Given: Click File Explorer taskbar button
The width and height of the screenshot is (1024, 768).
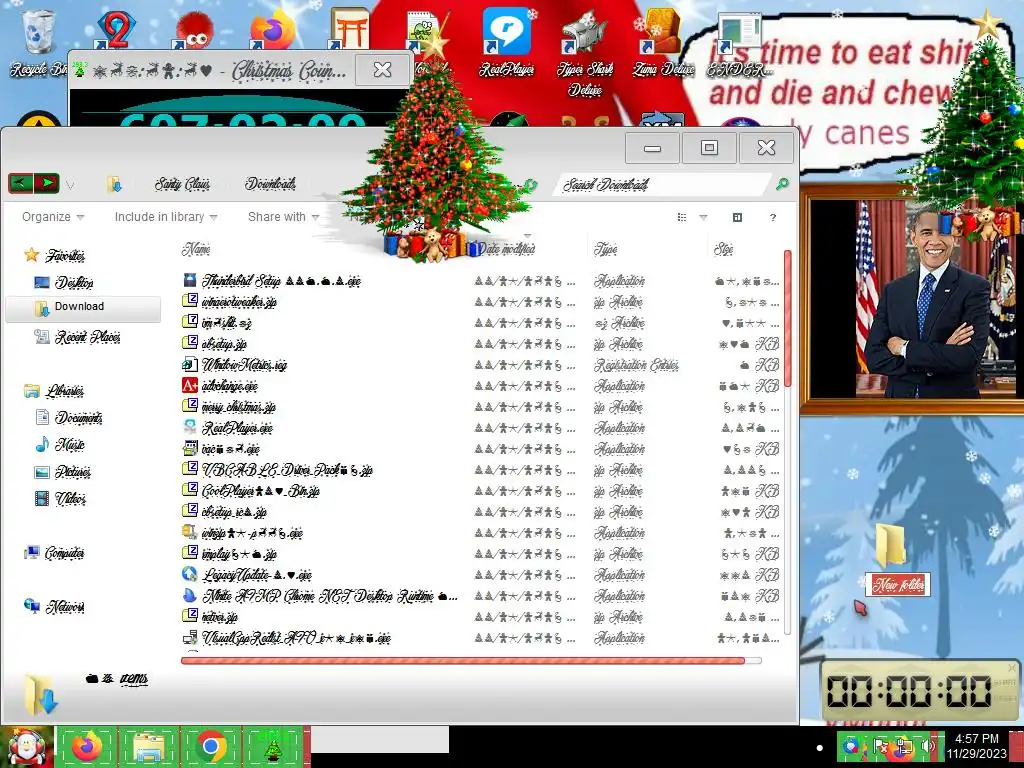Looking at the screenshot, I should (149, 746).
